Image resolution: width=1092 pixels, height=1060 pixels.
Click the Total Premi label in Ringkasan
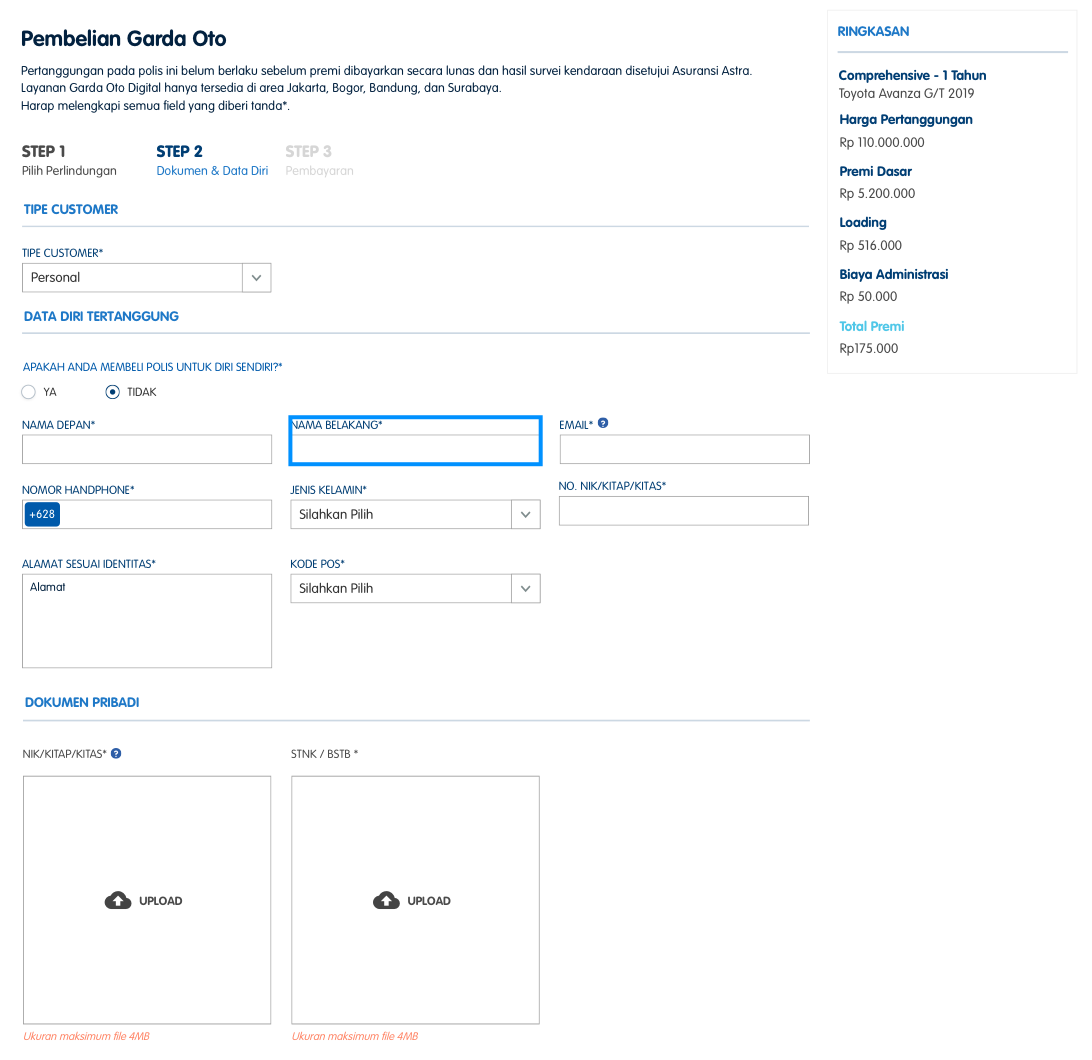(x=871, y=326)
